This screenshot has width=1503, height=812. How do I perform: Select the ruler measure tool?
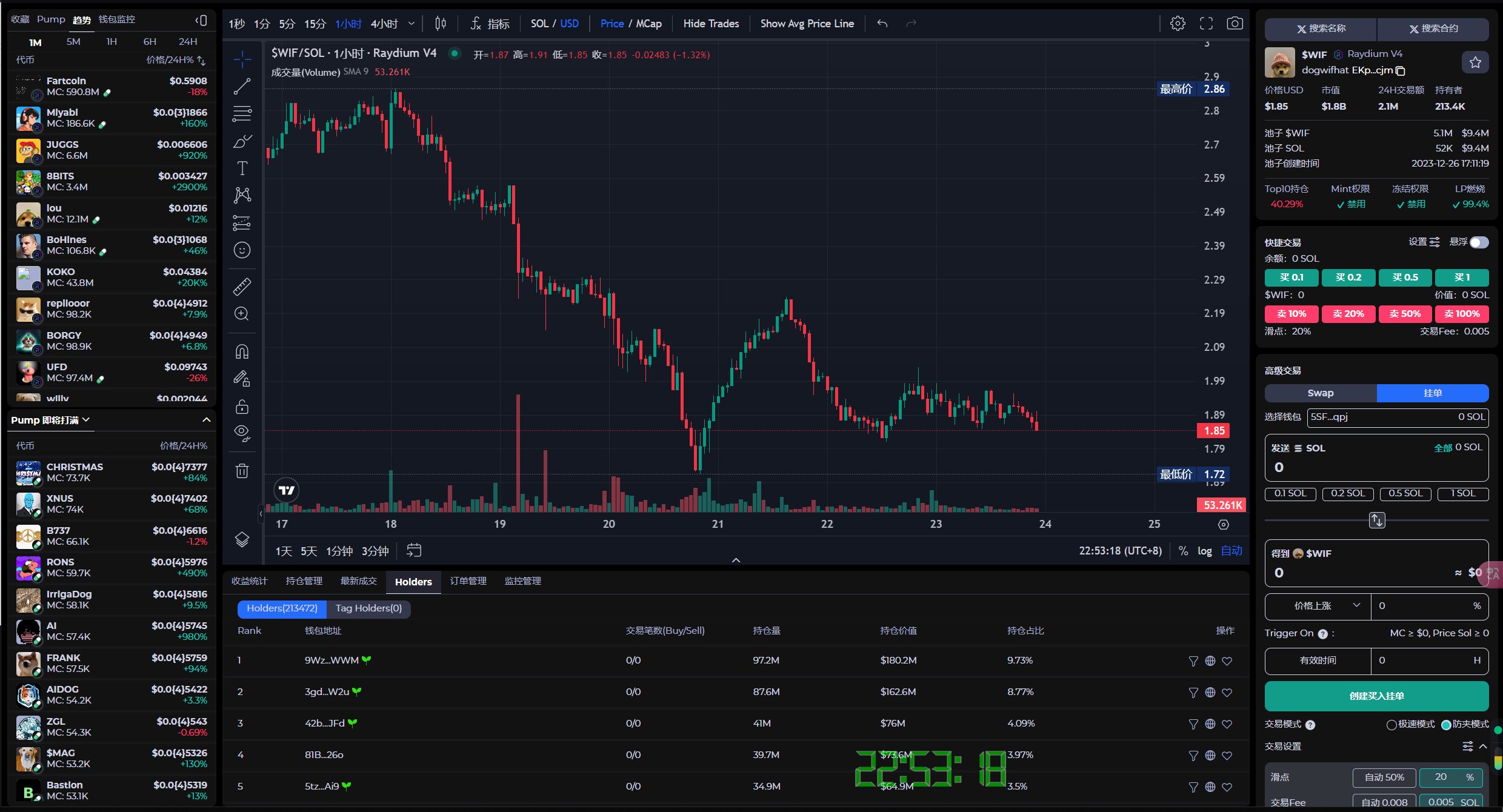pos(242,287)
